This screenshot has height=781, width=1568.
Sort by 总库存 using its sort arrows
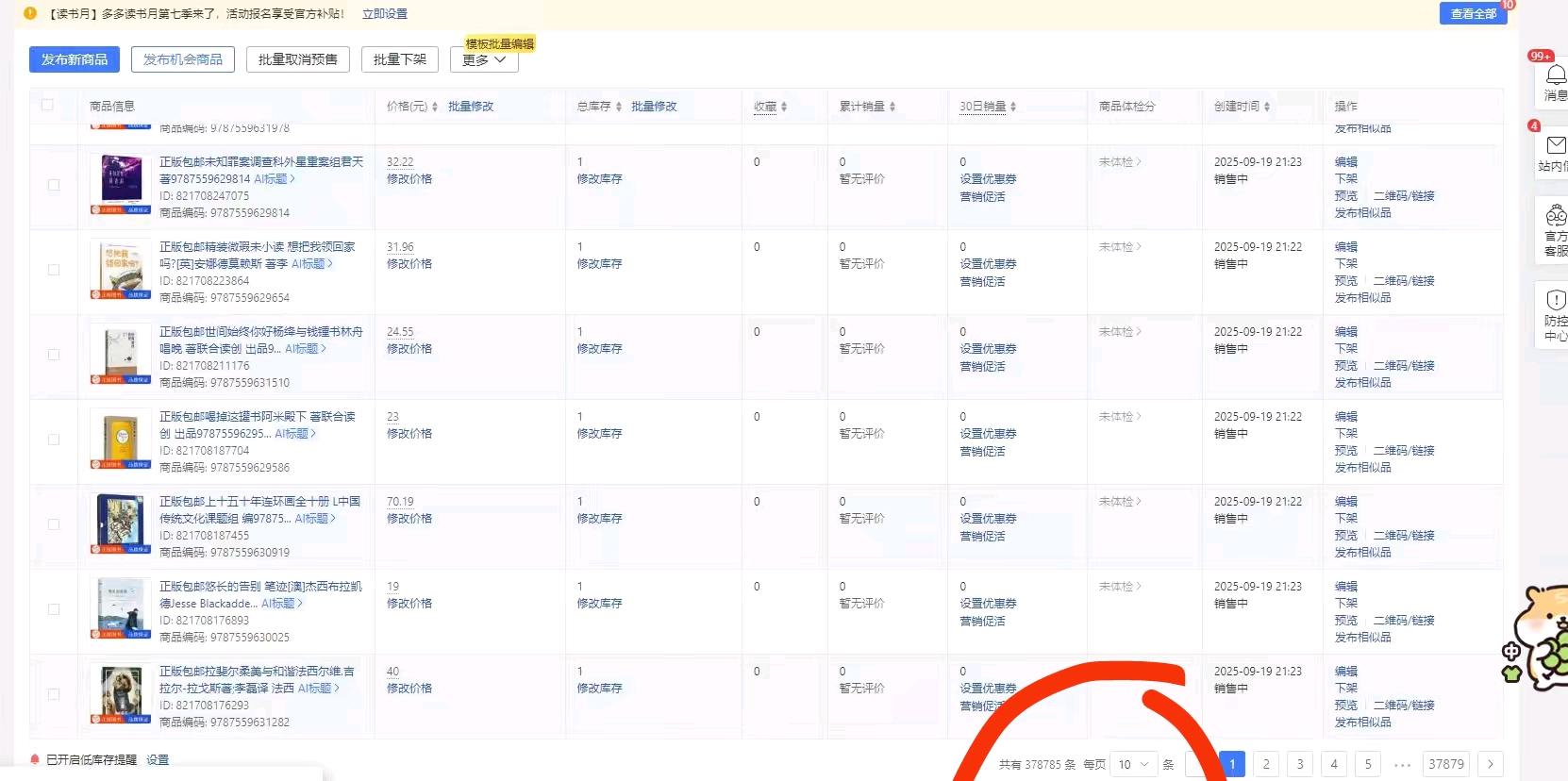click(x=618, y=107)
